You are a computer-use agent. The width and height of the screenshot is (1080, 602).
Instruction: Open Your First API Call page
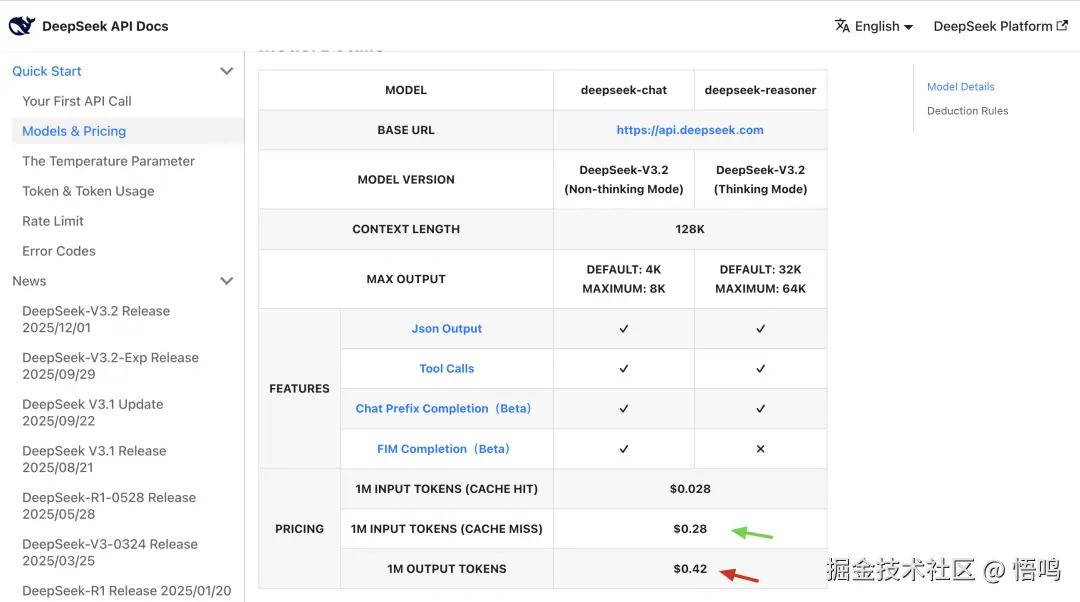tap(76, 101)
